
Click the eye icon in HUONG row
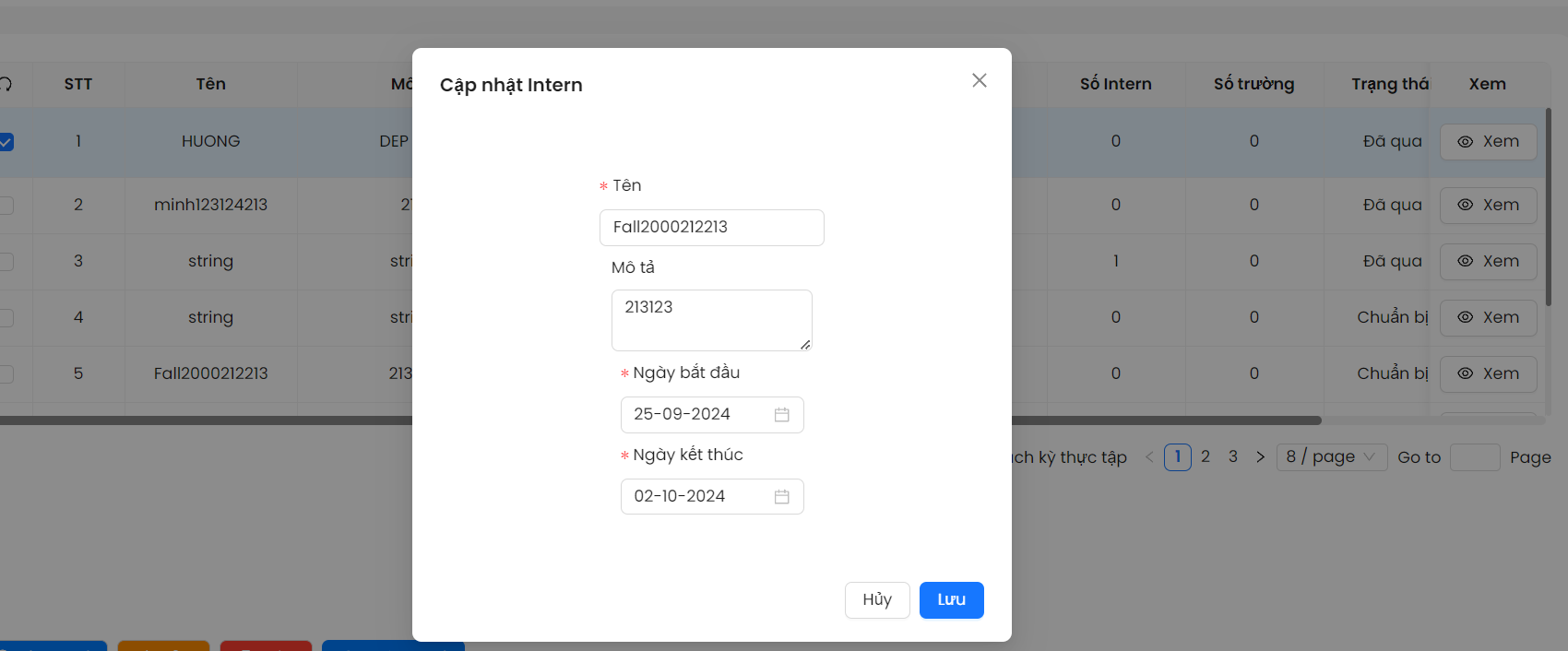1465,142
